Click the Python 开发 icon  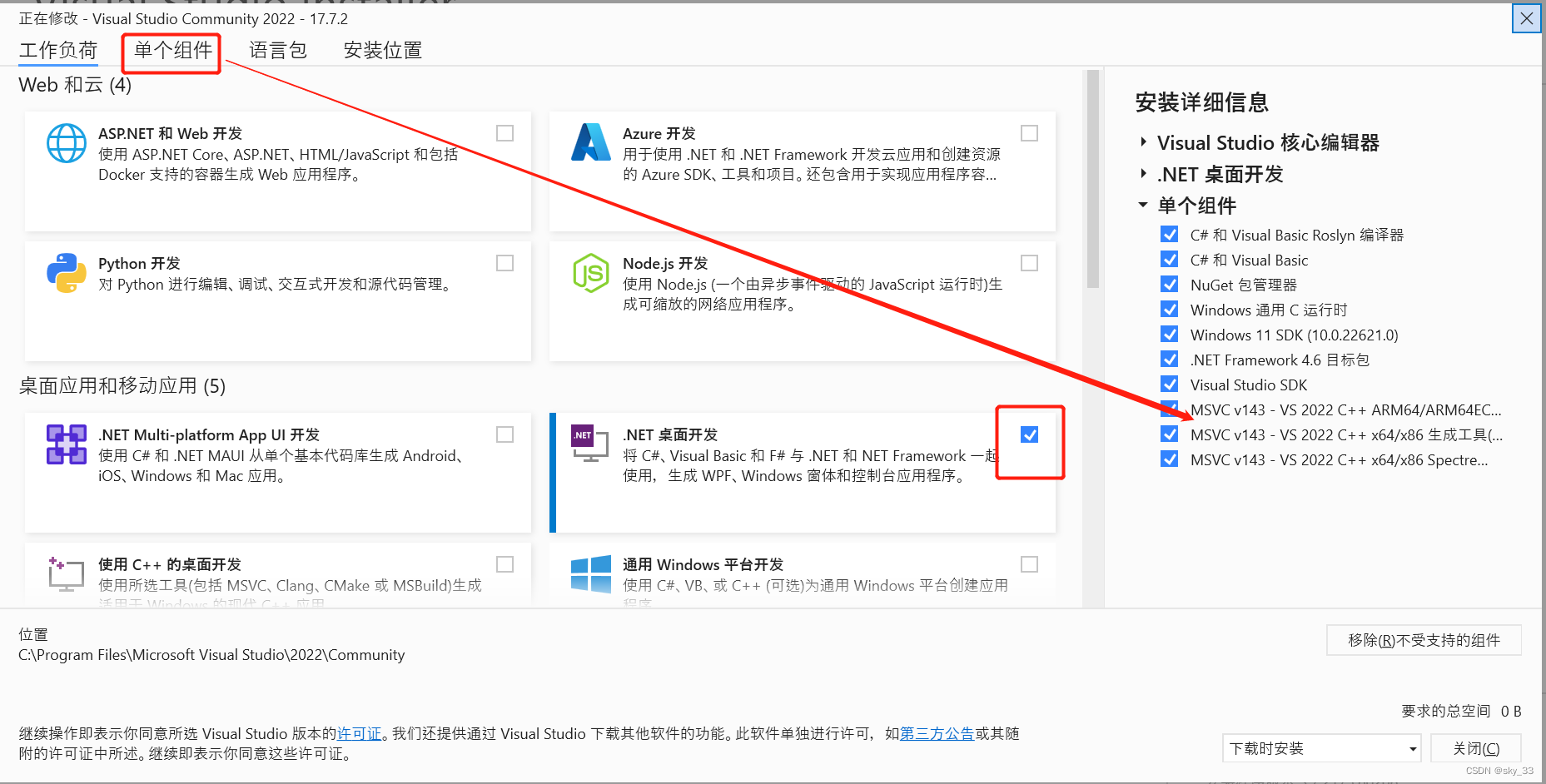point(66,273)
